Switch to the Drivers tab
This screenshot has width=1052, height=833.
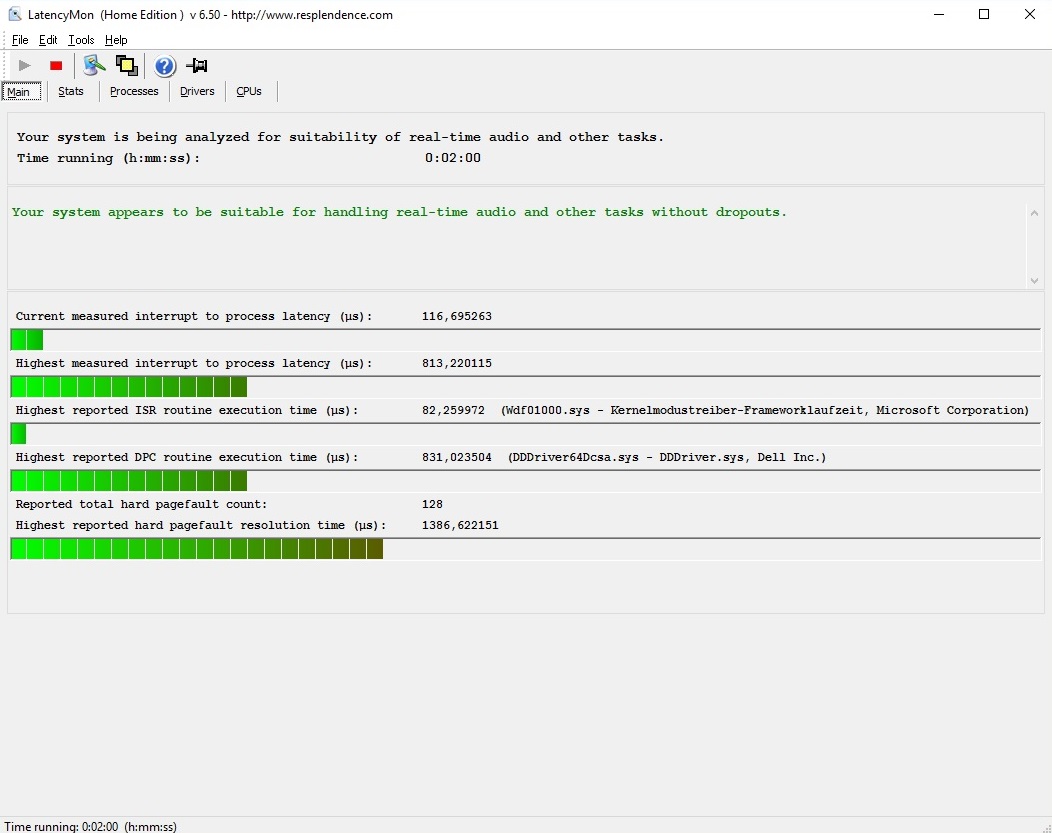(x=197, y=91)
